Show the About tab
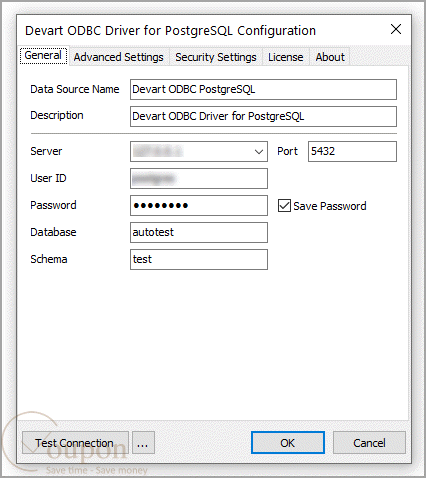 coord(330,57)
